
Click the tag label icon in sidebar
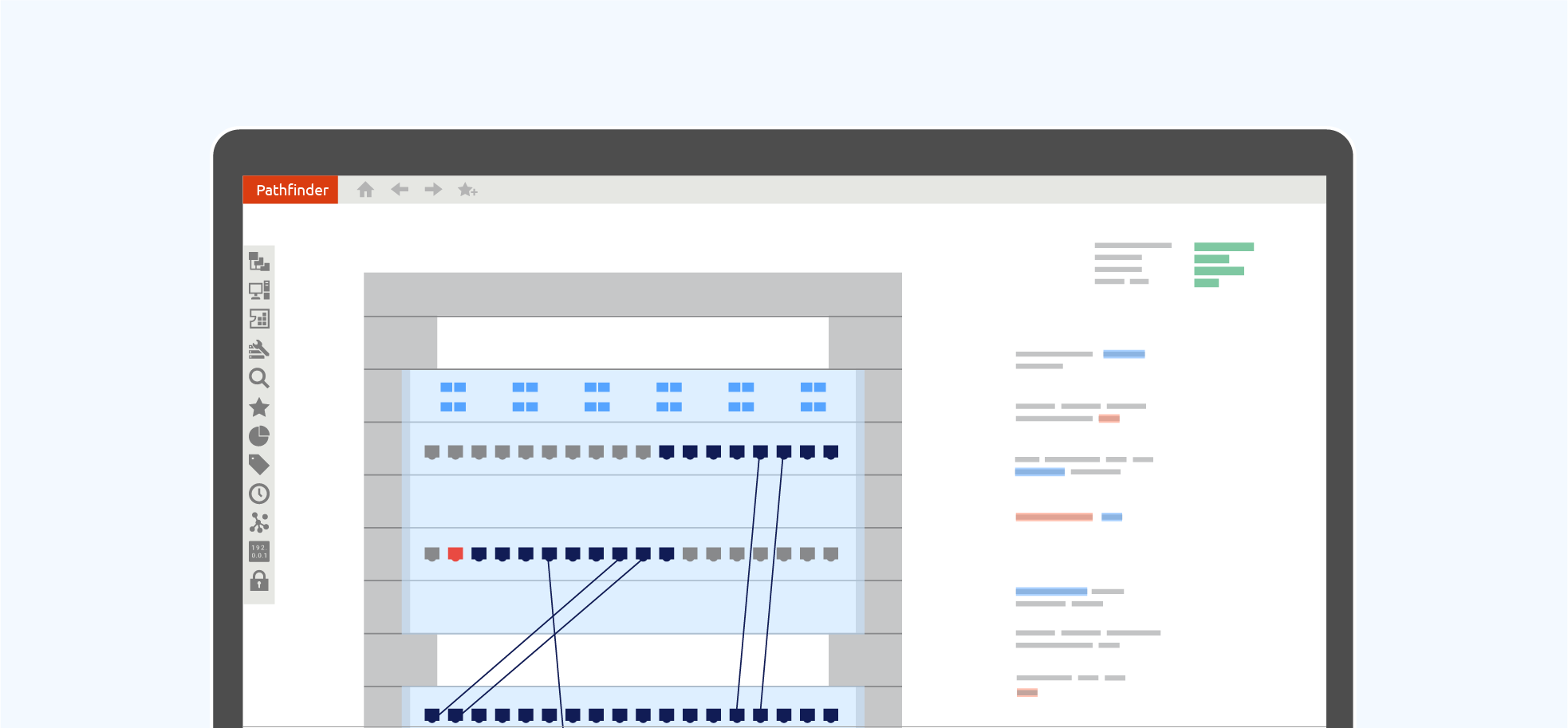coord(259,464)
